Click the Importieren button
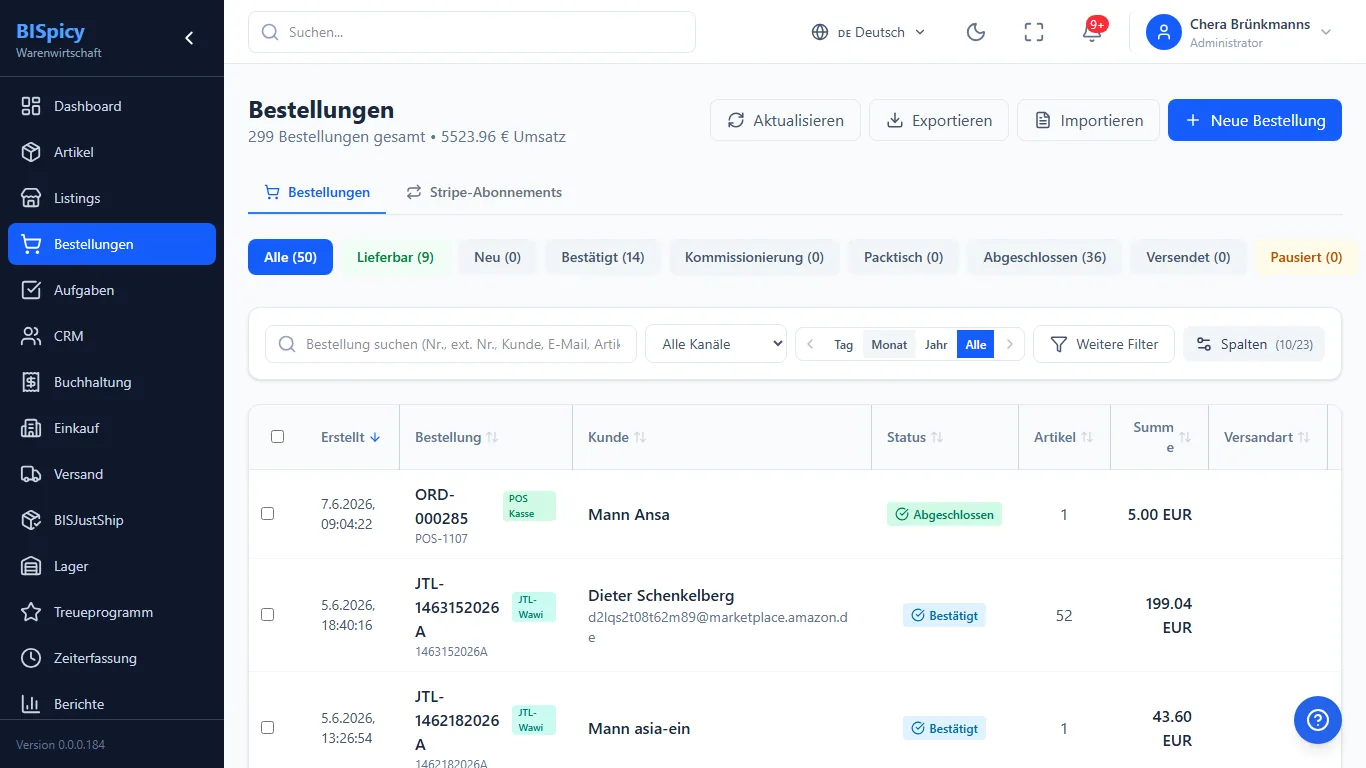 click(1088, 120)
